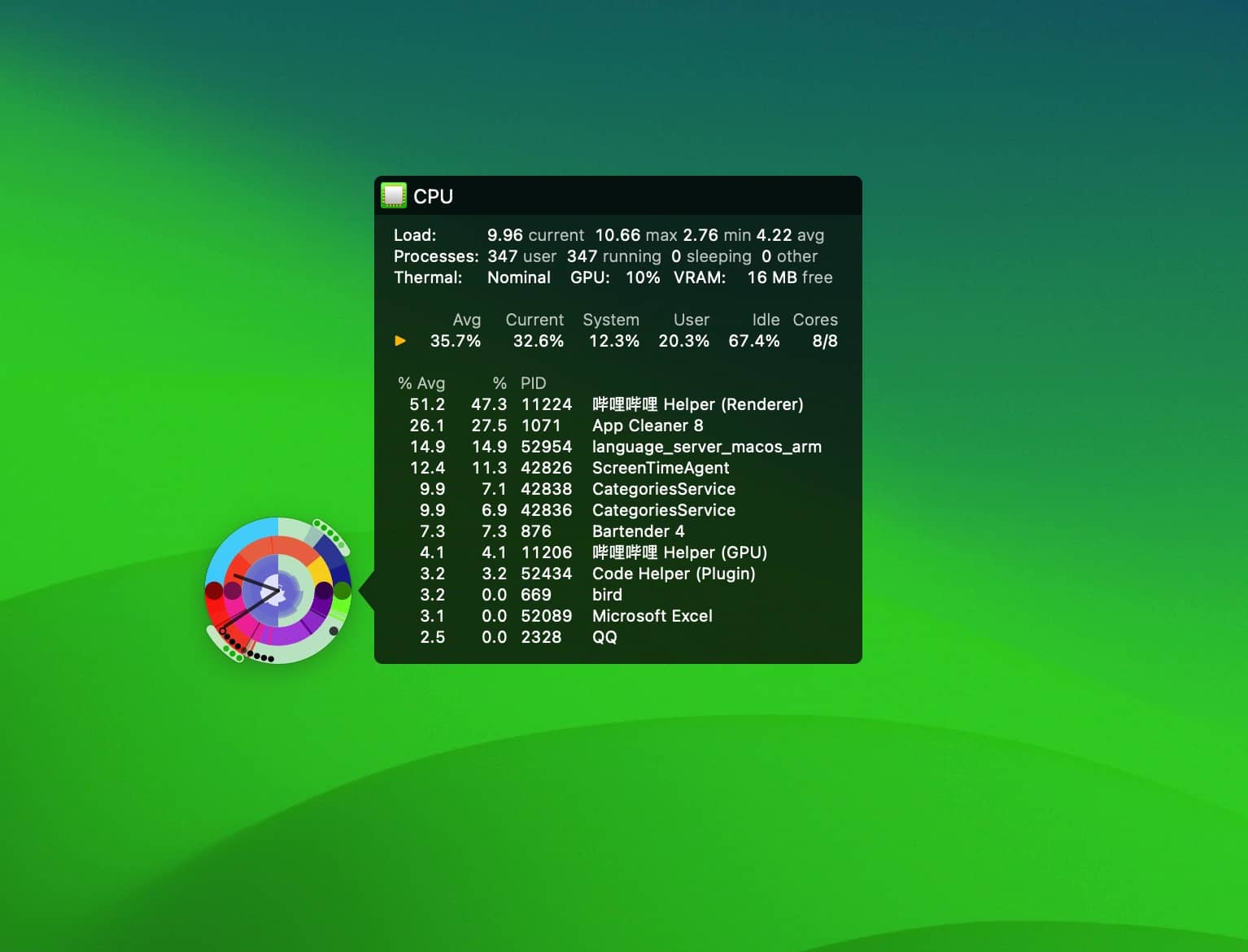Click the 32.6% Current CPU value
Image resolution: width=1248 pixels, height=952 pixels.
[x=539, y=341]
